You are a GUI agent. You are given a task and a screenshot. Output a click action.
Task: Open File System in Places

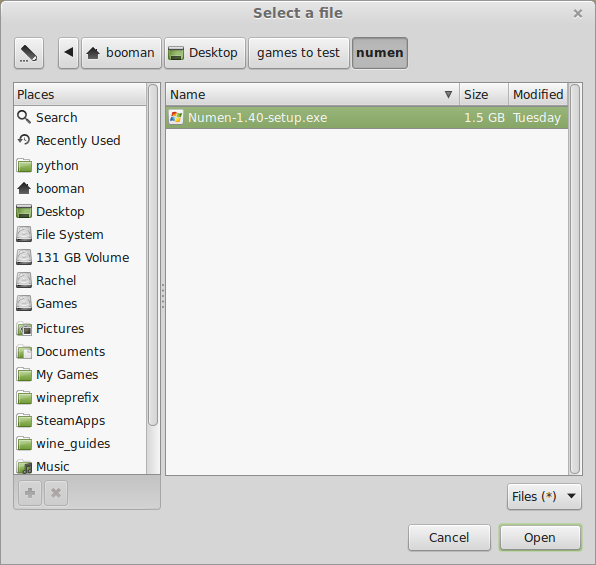(x=80, y=235)
